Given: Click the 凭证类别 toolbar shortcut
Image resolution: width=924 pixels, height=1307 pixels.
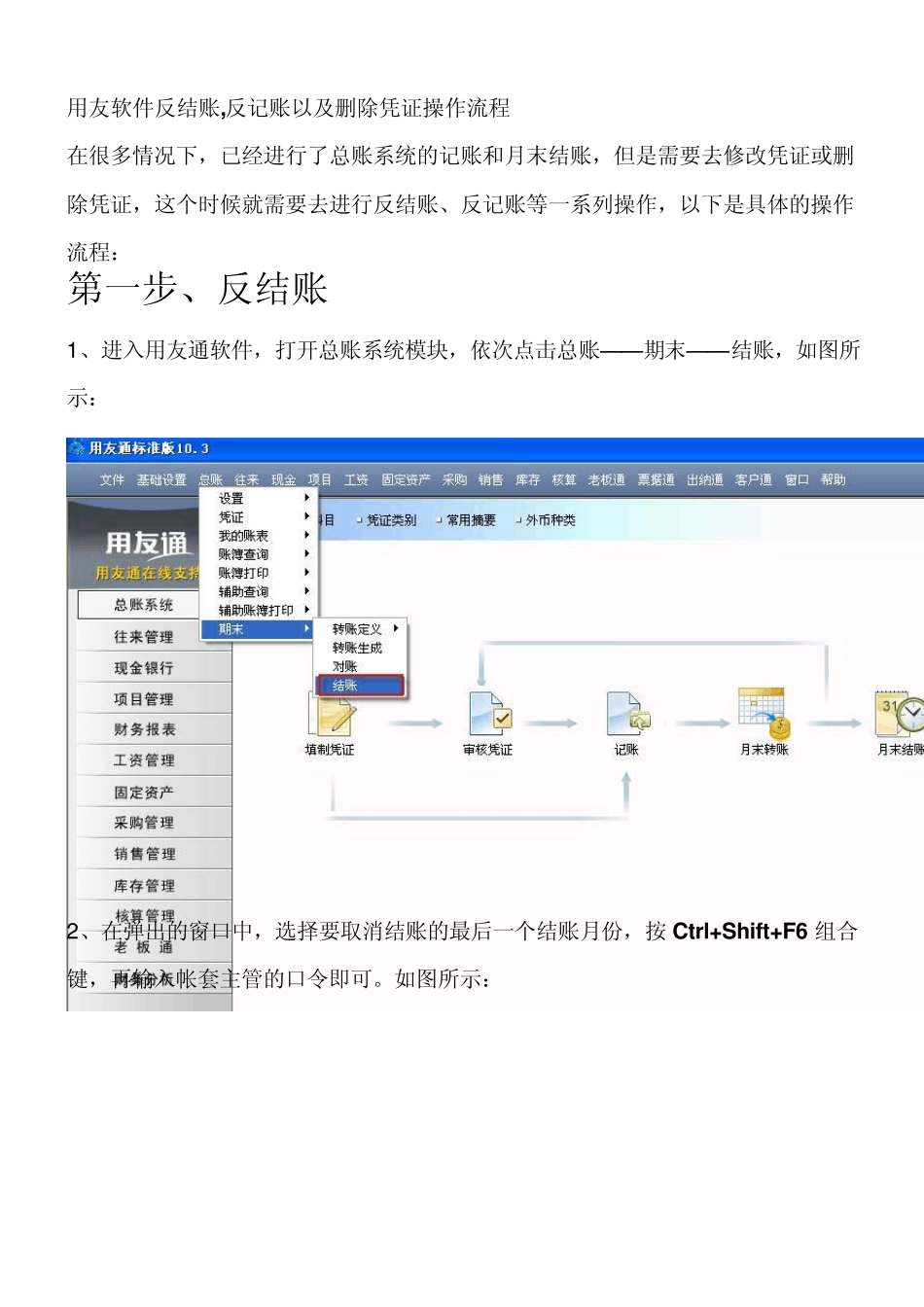Looking at the screenshot, I should [x=386, y=520].
